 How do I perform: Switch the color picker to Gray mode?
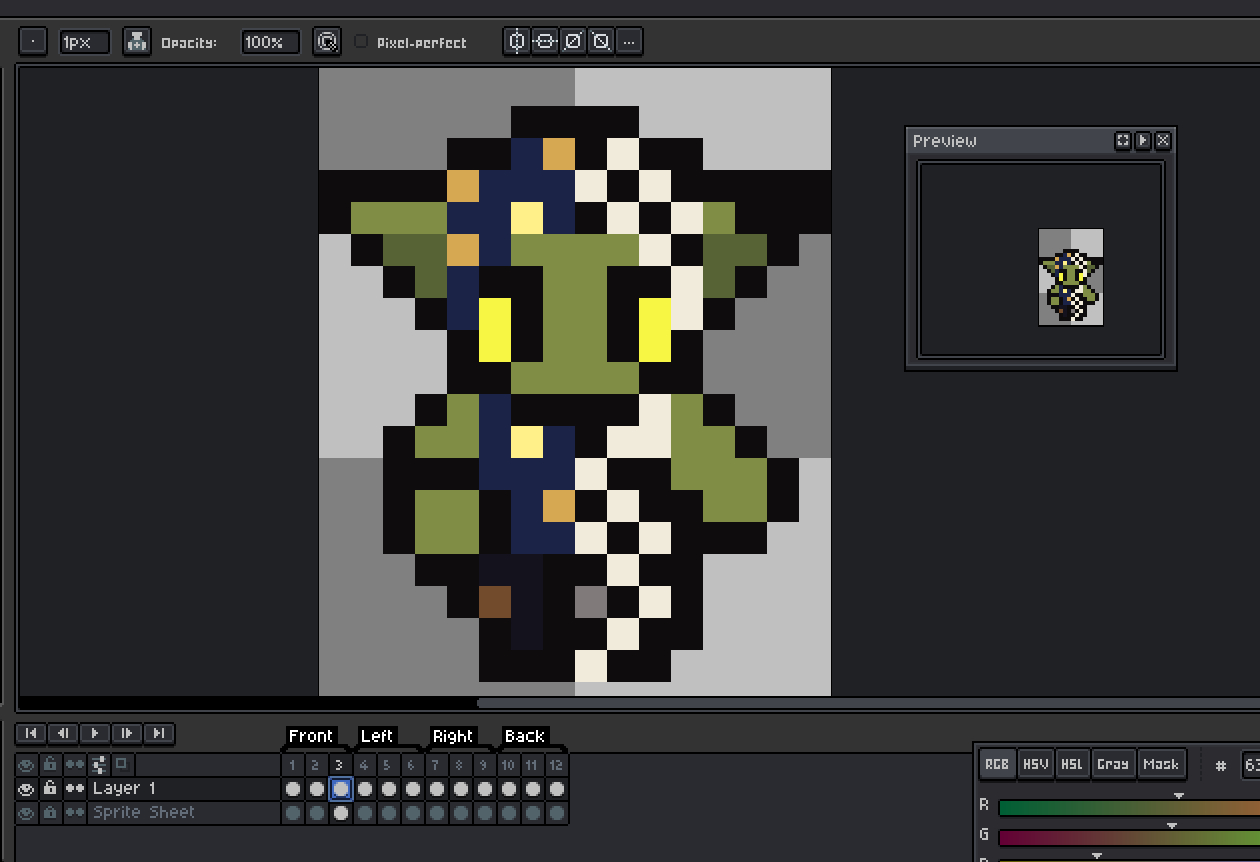pos(1112,764)
